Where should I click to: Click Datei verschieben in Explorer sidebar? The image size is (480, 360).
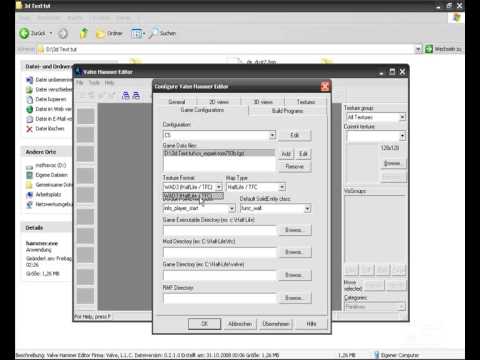[x=49, y=89]
